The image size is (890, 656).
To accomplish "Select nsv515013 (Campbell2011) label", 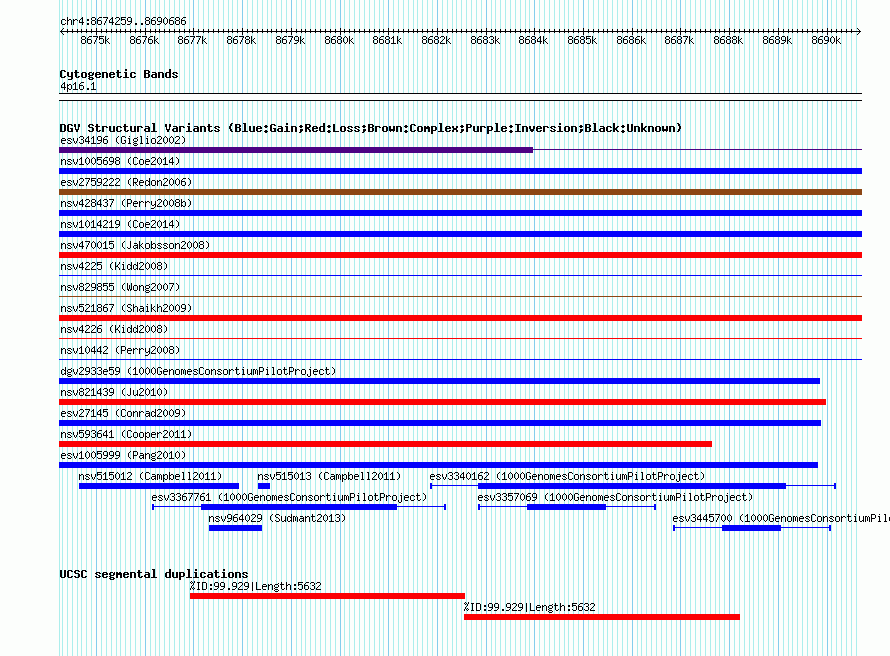I will [x=329, y=476].
